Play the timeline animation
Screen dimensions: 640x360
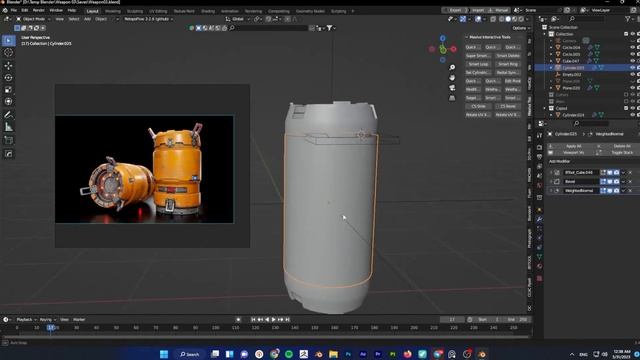pos(273,320)
